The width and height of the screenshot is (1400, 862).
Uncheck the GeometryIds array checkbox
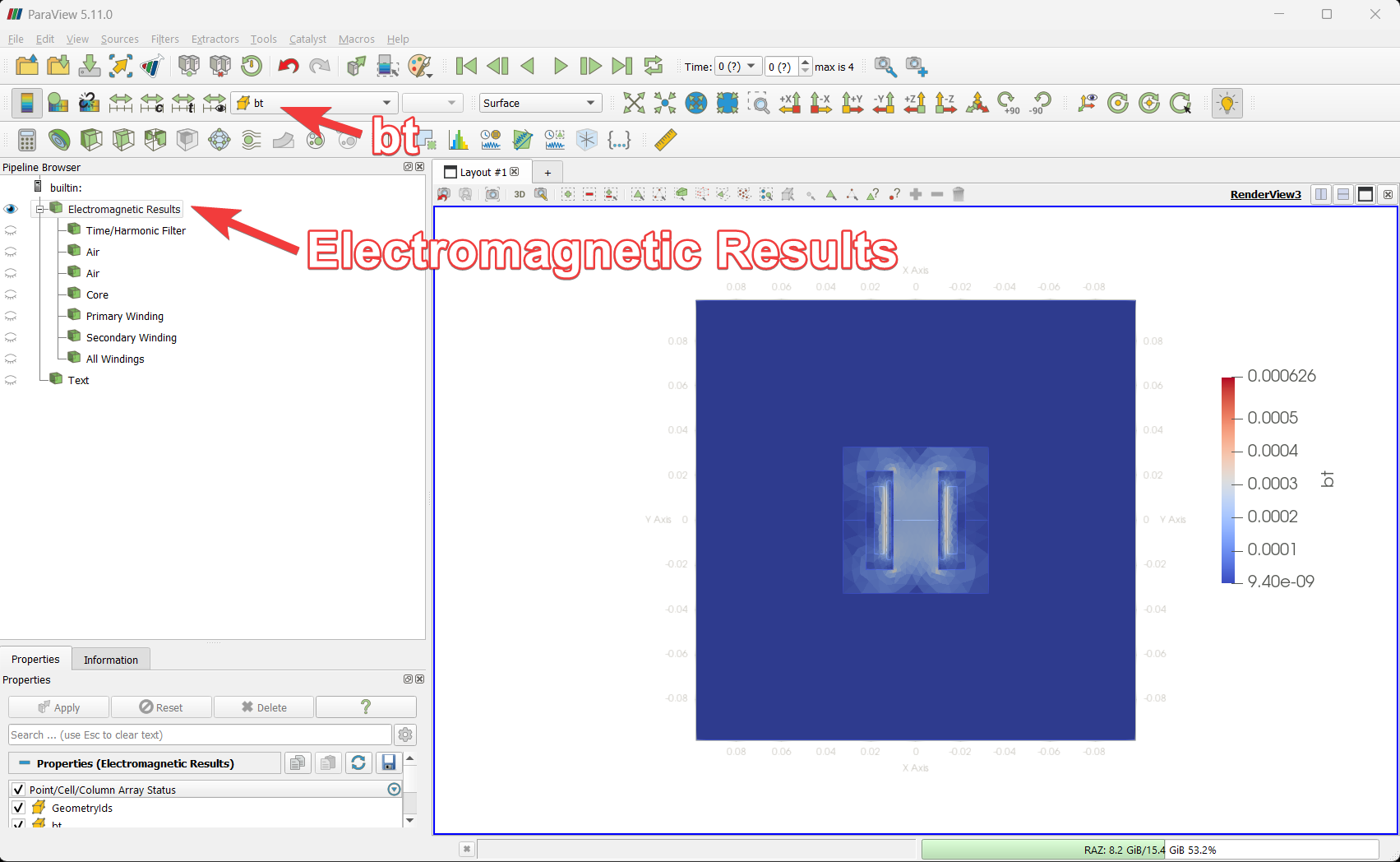tap(18, 808)
